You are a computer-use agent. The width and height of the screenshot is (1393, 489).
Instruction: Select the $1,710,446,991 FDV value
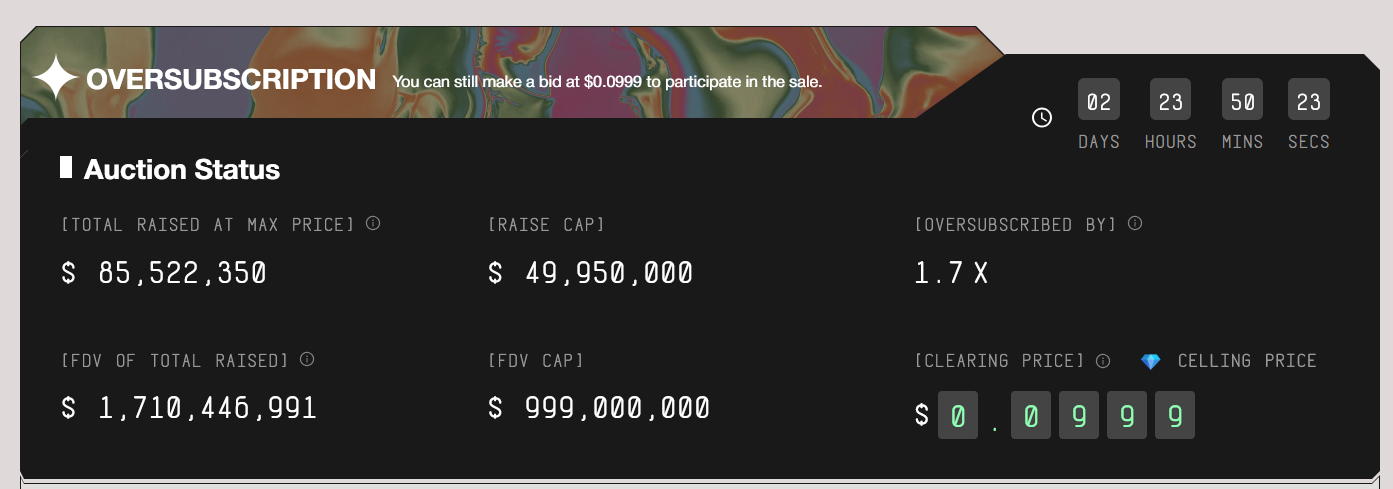189,407
